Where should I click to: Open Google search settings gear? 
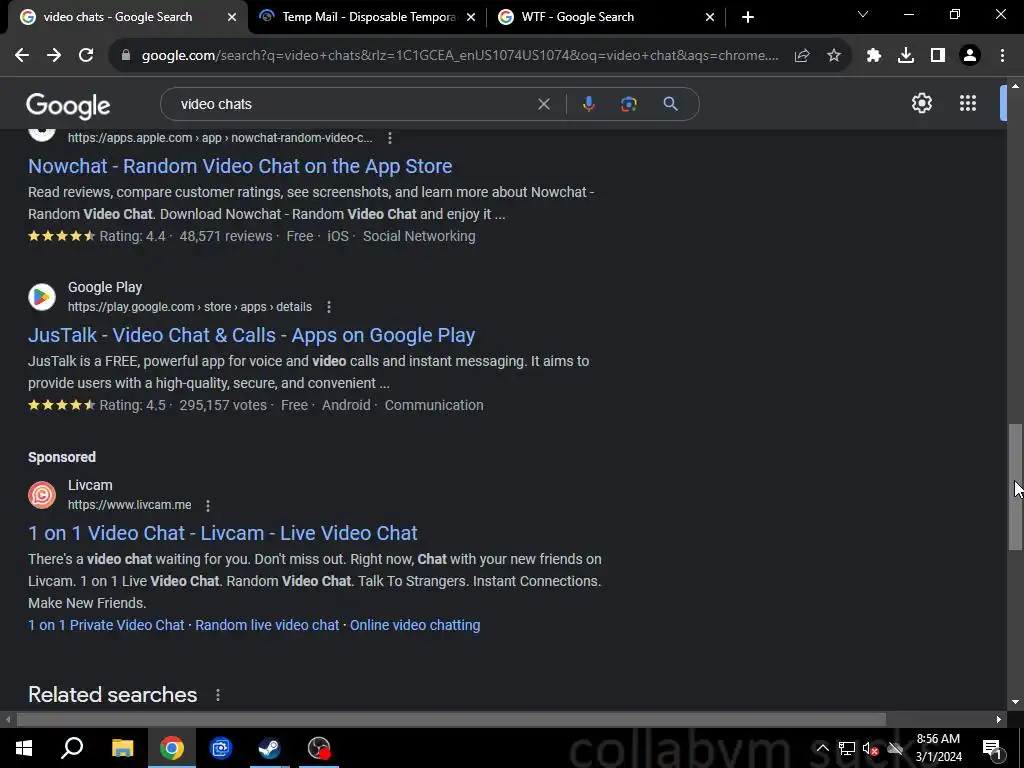(921, 103)
